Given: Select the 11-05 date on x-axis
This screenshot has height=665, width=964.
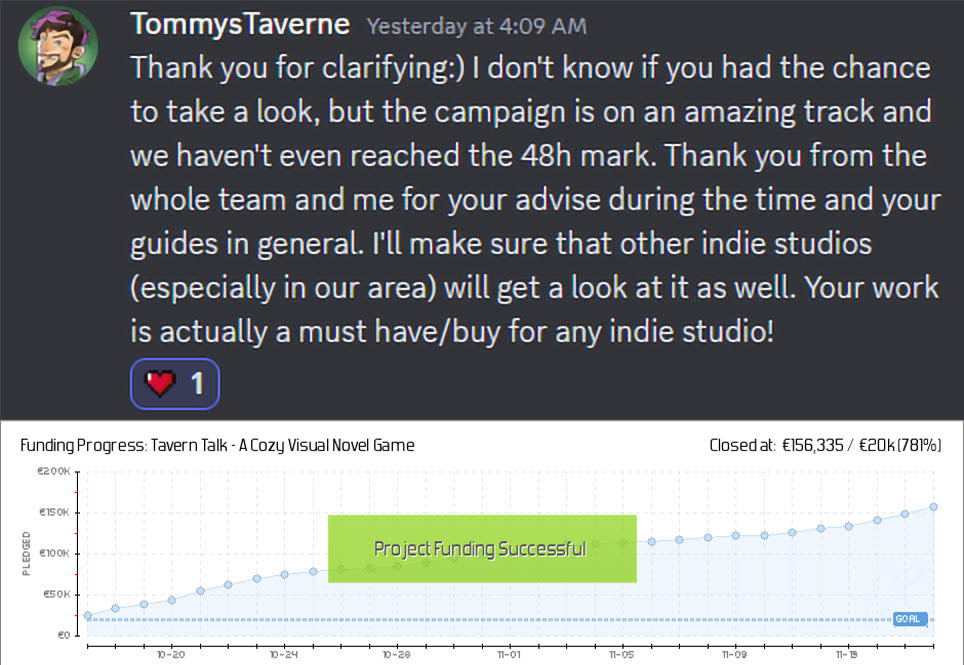Looking at the screenshot, I should pyautogui.click(x=622, y=656).
